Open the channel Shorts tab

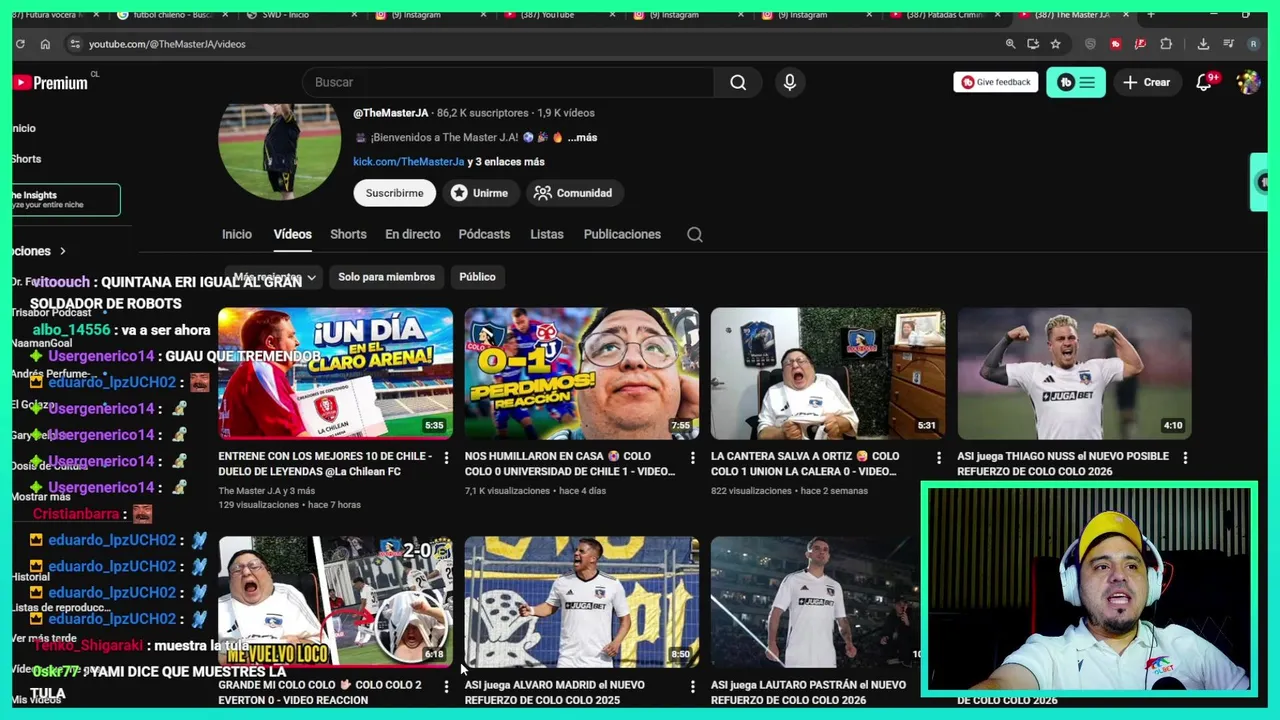(x=348, y=234)
